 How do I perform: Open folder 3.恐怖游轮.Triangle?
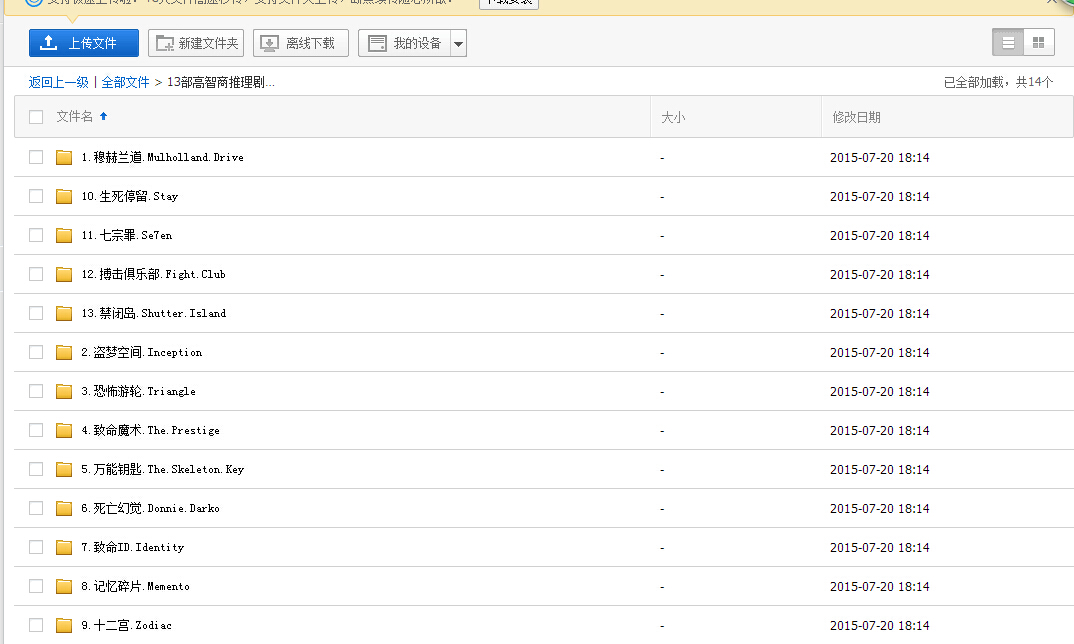point(138,392)
